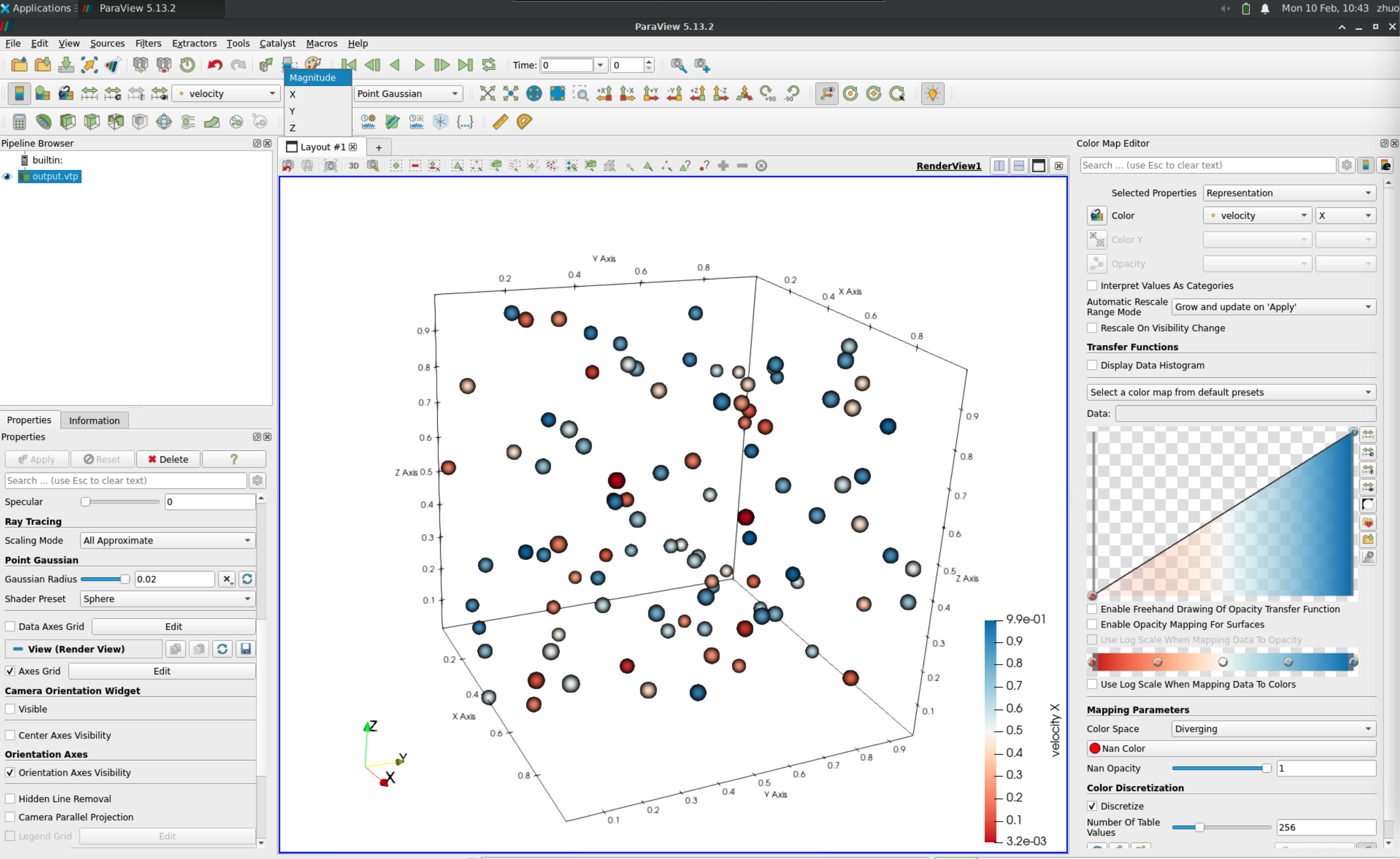This screenshot has height=859, width=1400.
Task: Click the Glyph filter icon
Action: [164, 122]
